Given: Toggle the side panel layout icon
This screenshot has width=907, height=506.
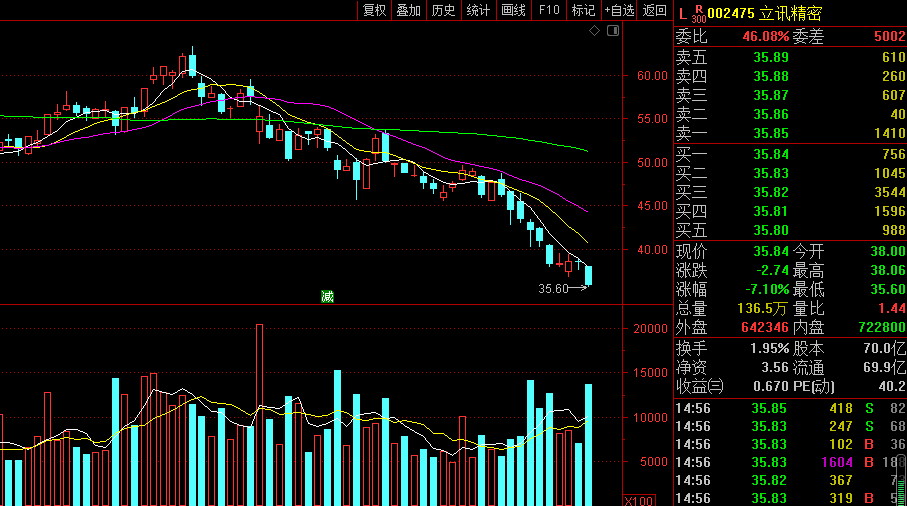Looking at the screenshot, I should 613,31.
